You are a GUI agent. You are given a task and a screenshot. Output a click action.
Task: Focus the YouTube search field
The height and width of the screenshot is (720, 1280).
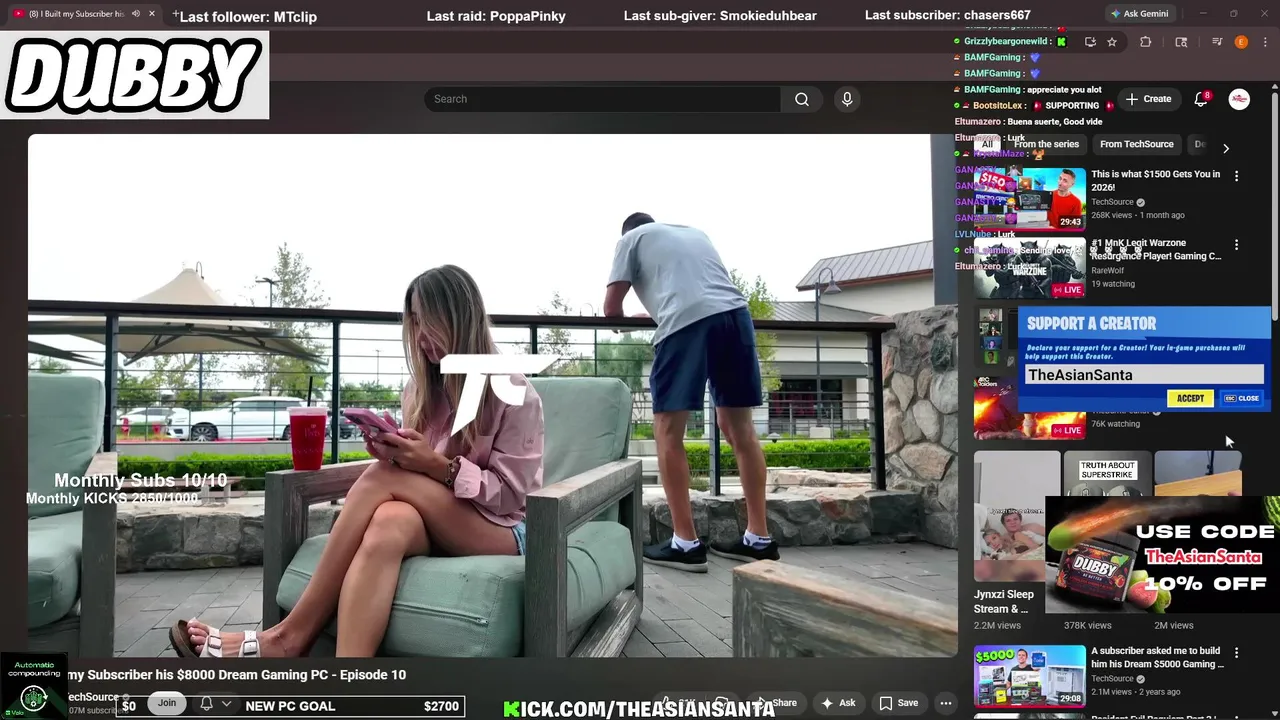pos(602,99)
